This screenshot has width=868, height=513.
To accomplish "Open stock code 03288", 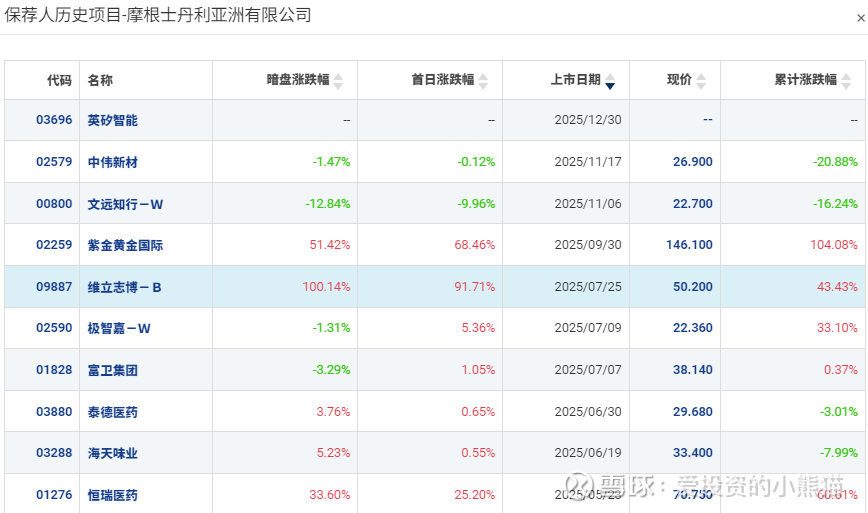I will (54, 453).
